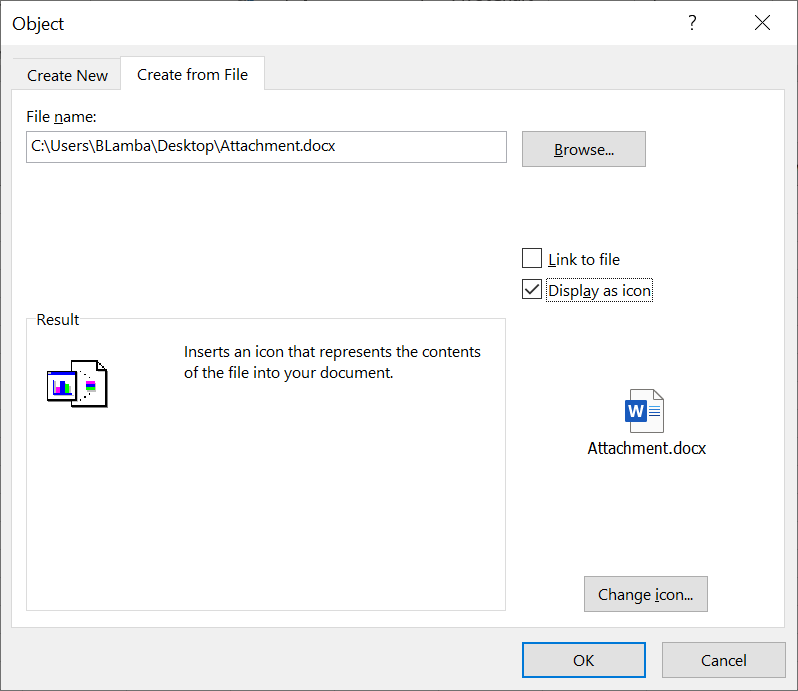
Task: Click into the File name path field
Action: pos(266,147)
